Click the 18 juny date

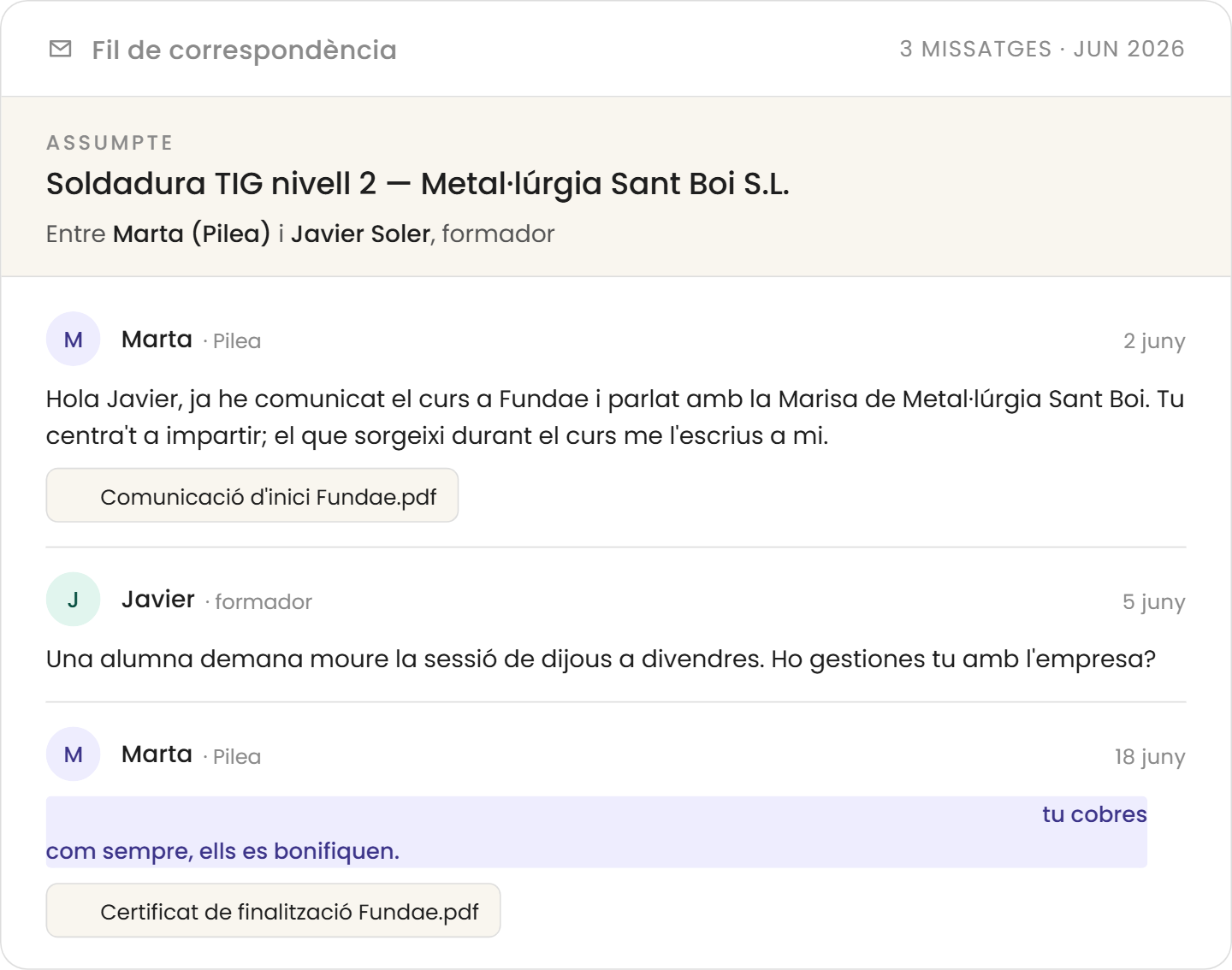coord(1150,757)
